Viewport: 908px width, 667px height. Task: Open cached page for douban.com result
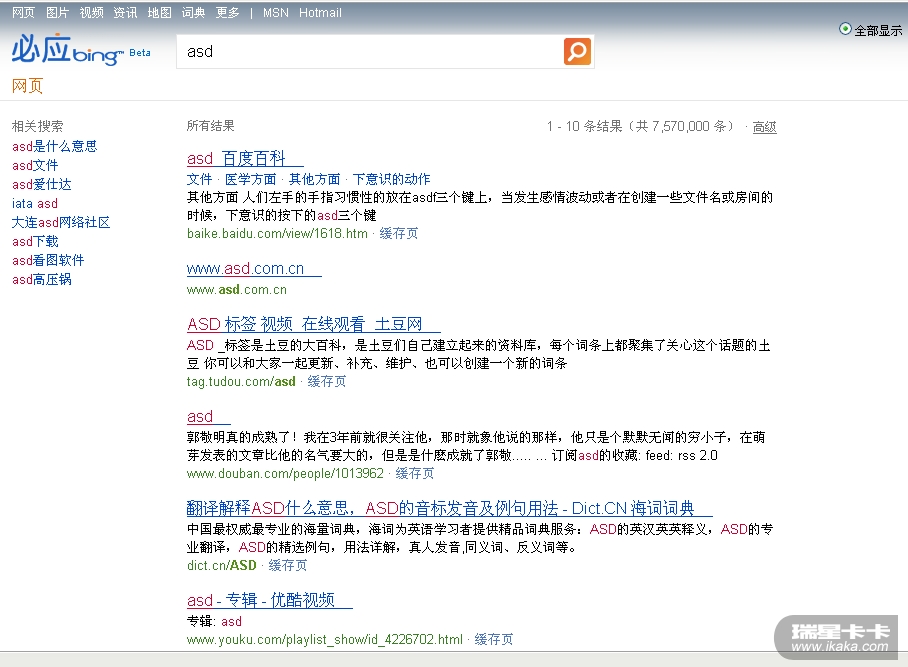coord(415,474)
